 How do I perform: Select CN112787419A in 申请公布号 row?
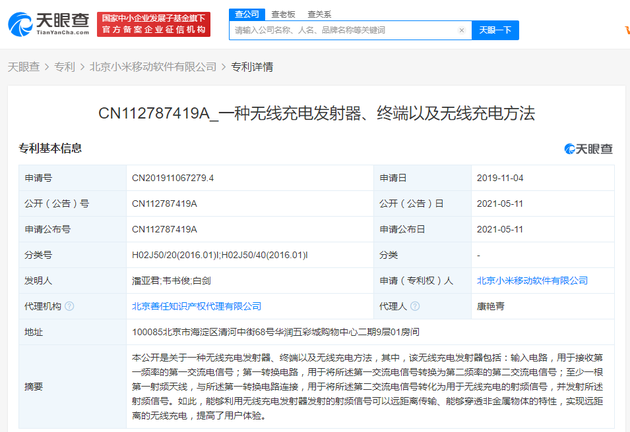pos(164,229)
